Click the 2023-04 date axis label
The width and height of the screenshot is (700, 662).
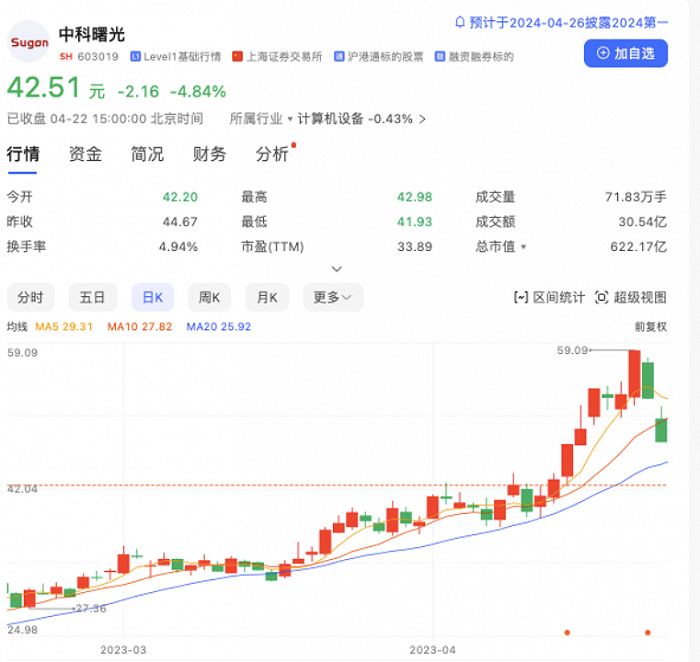point(433,650)
